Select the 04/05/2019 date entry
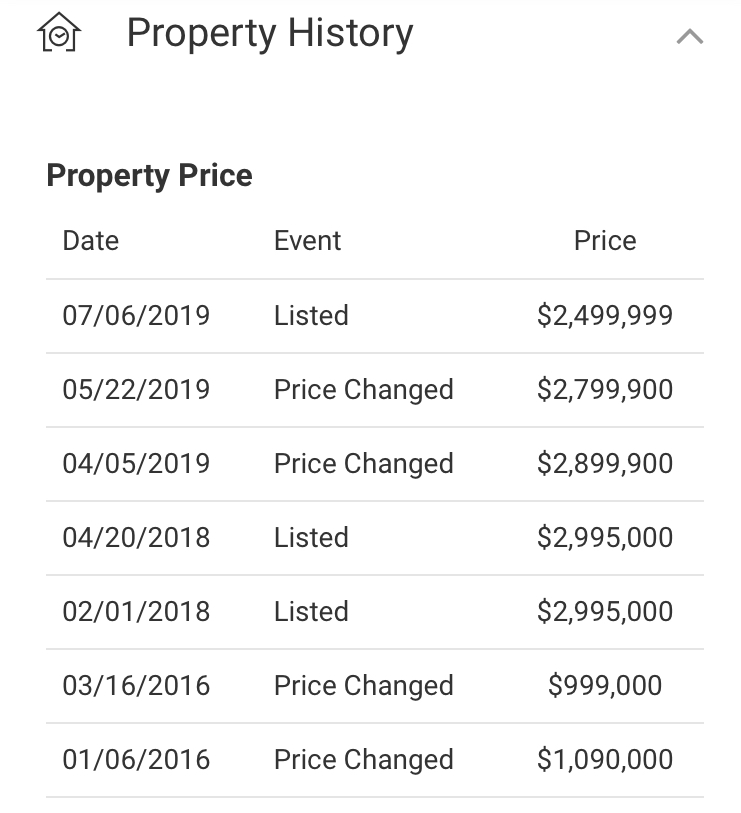 pos(136,464)
